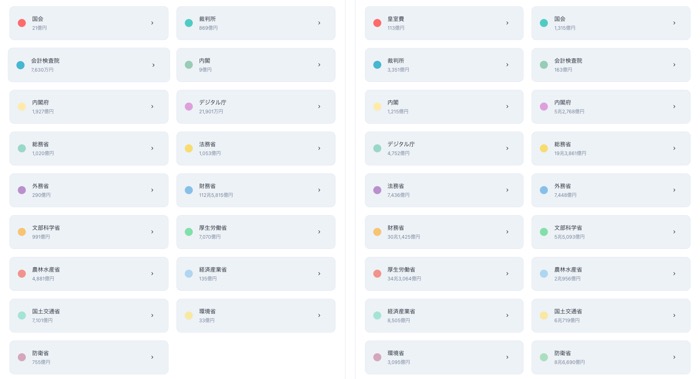The height and width of the screenshot is (379, 700).
Task: Expand the chevron on 会計検査院 7,630万円
Action: point(153,65)
